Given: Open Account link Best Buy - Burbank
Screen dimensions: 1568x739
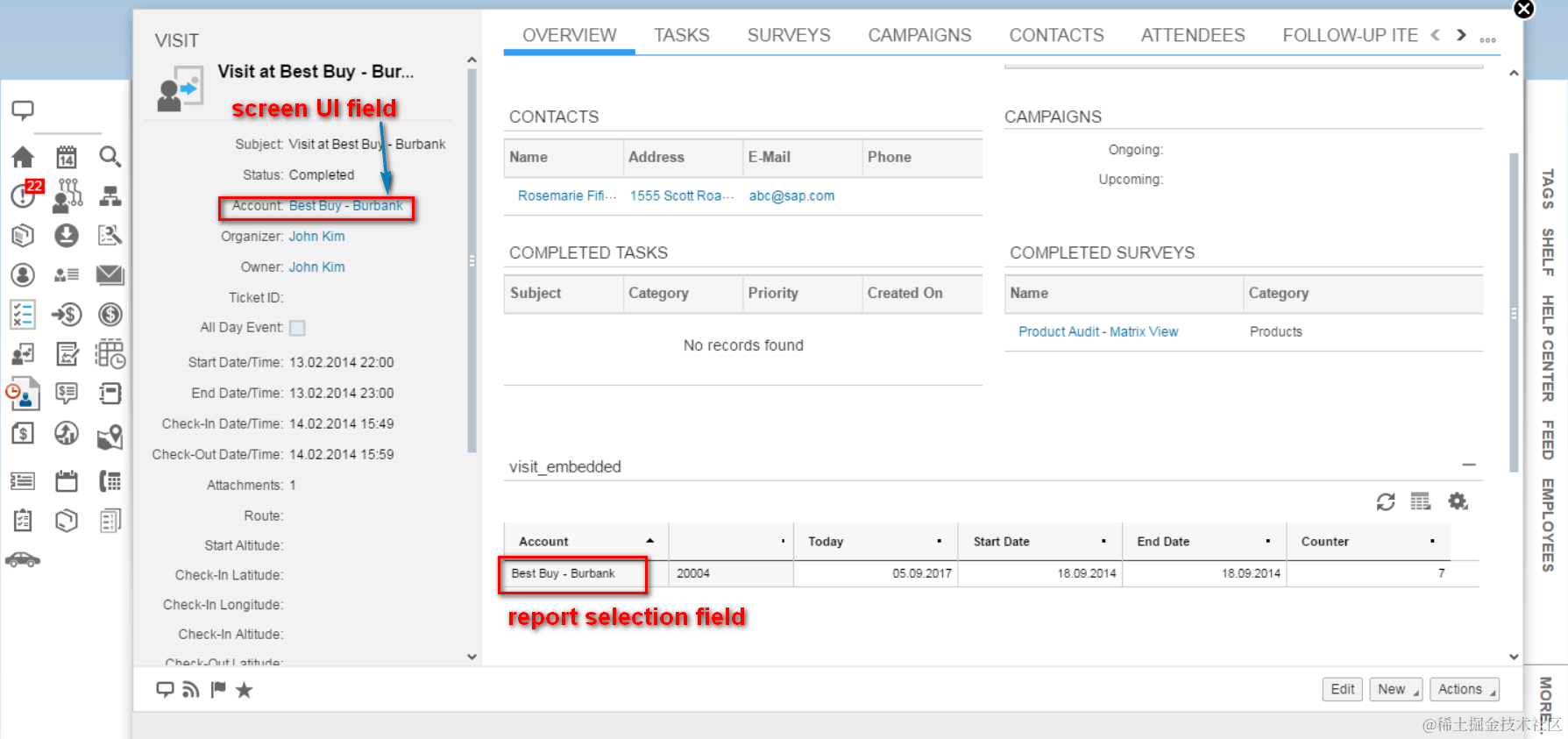Looking at the screenshot, I should (x=346, y=206).
